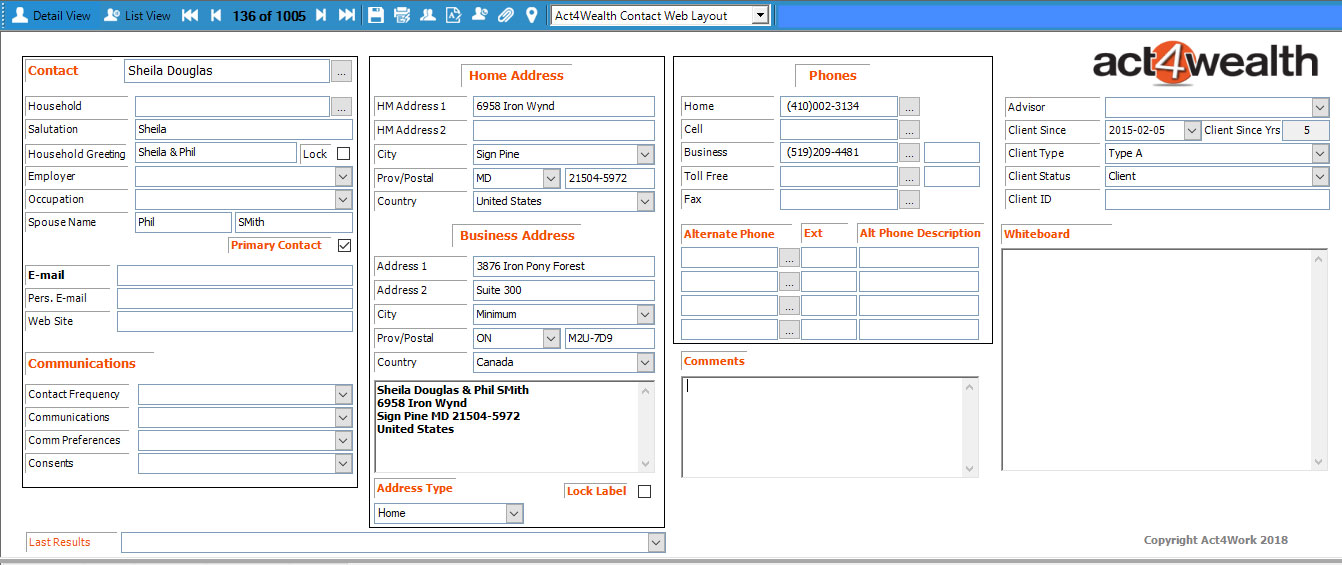Open the Contact name ellipsis button

341,71
